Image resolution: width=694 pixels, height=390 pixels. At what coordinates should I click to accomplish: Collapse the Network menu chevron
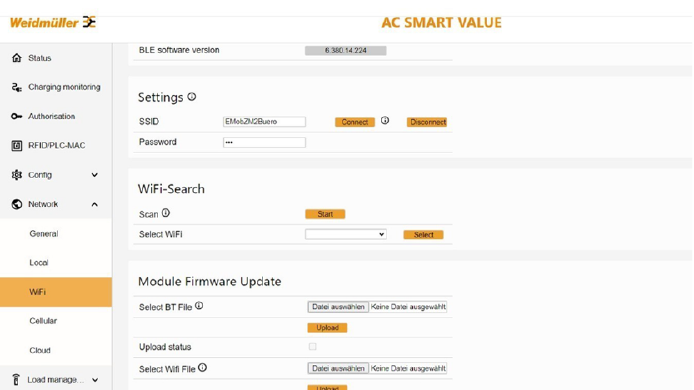[94, 204]
